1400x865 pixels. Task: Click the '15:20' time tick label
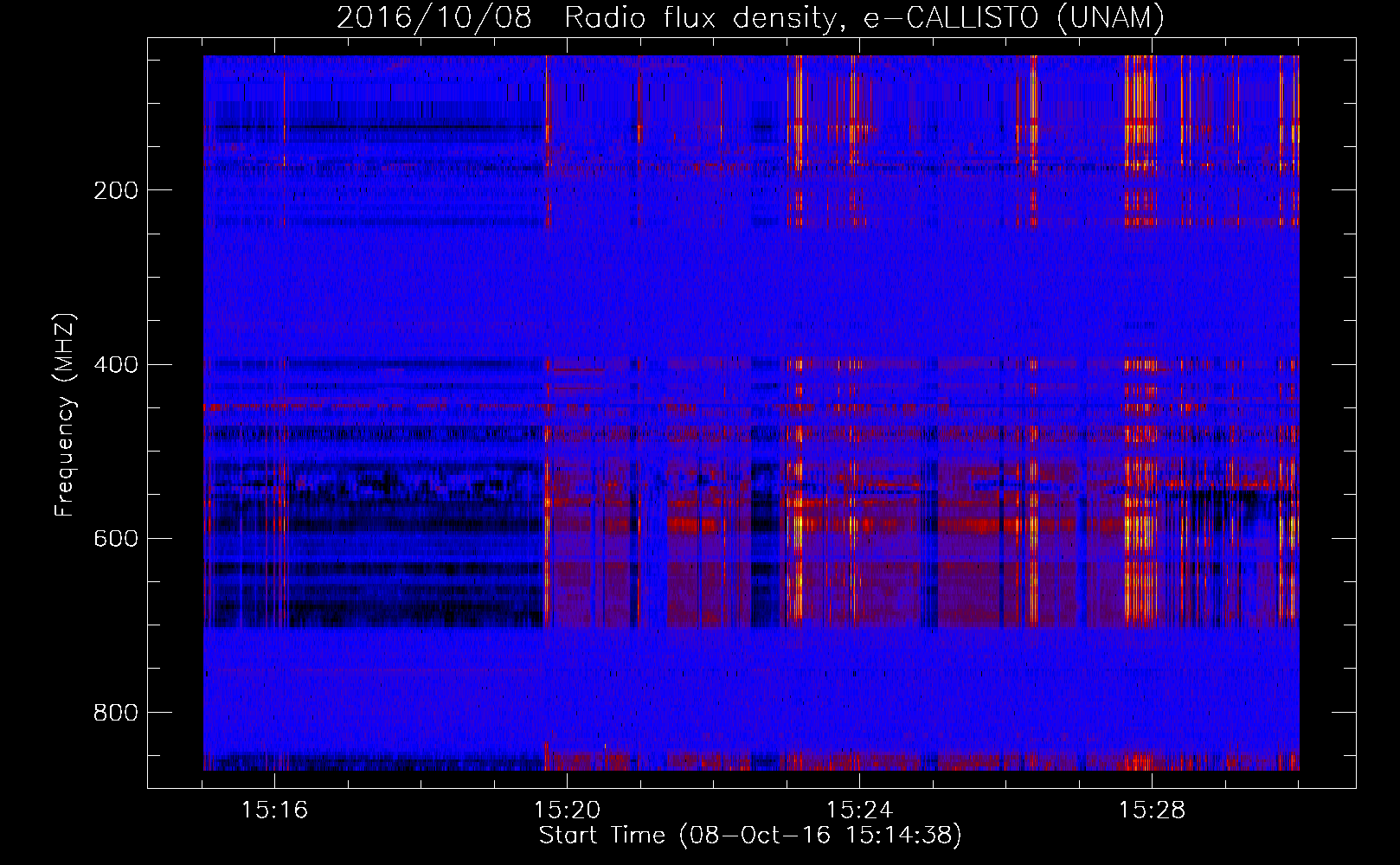point(567,811)
